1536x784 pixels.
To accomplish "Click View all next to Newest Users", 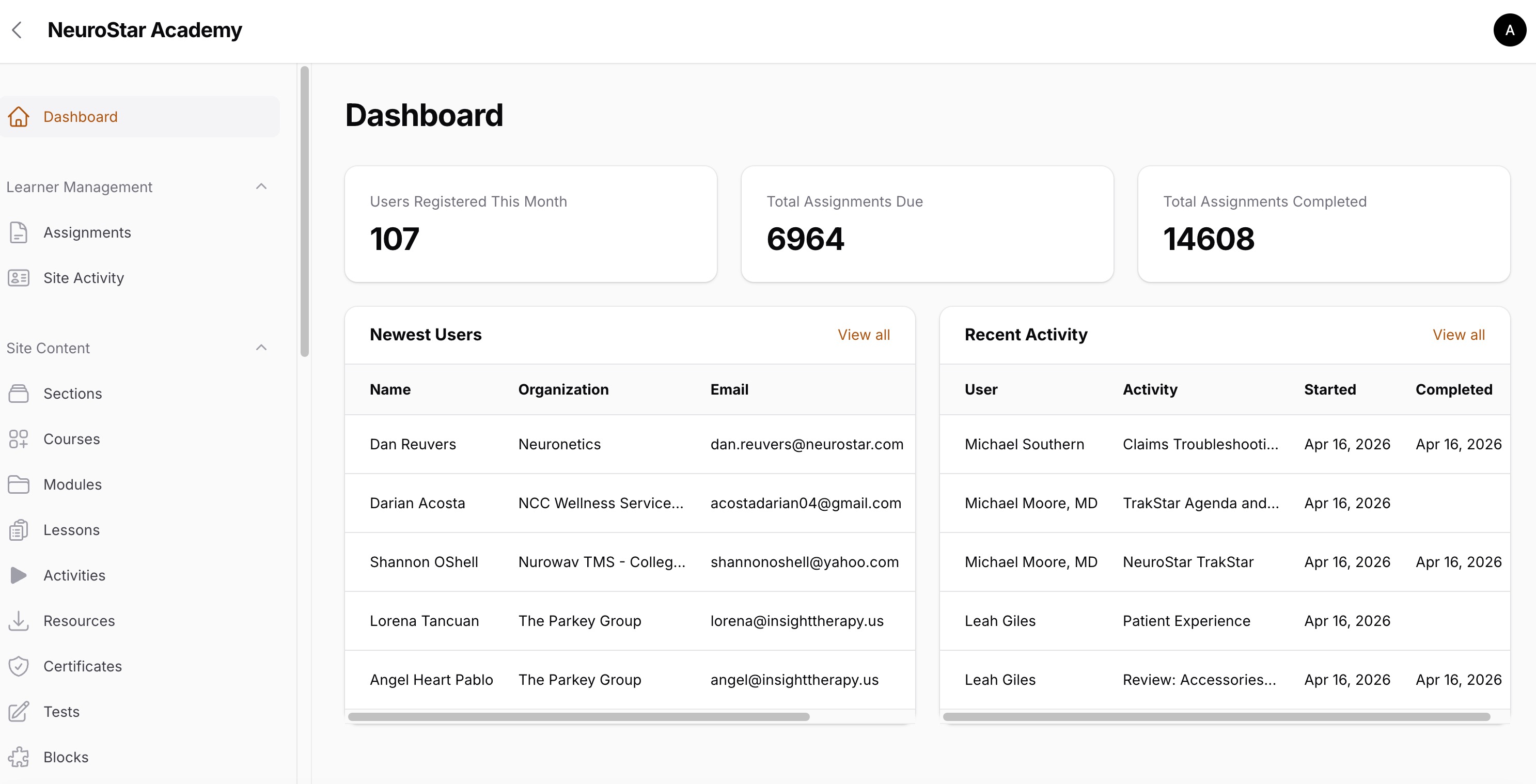I will pos(864,335).
